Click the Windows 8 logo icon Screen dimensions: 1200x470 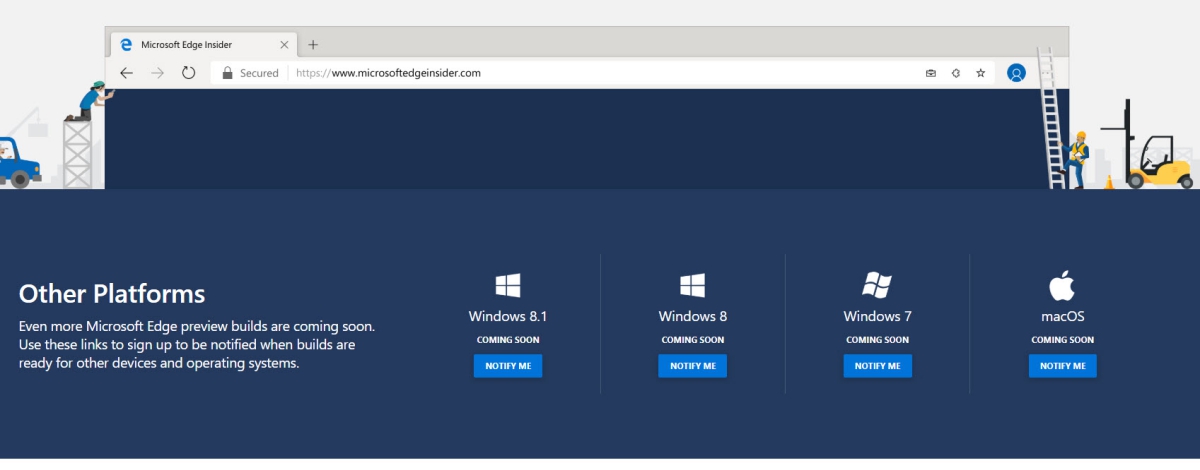coord(692,286)
